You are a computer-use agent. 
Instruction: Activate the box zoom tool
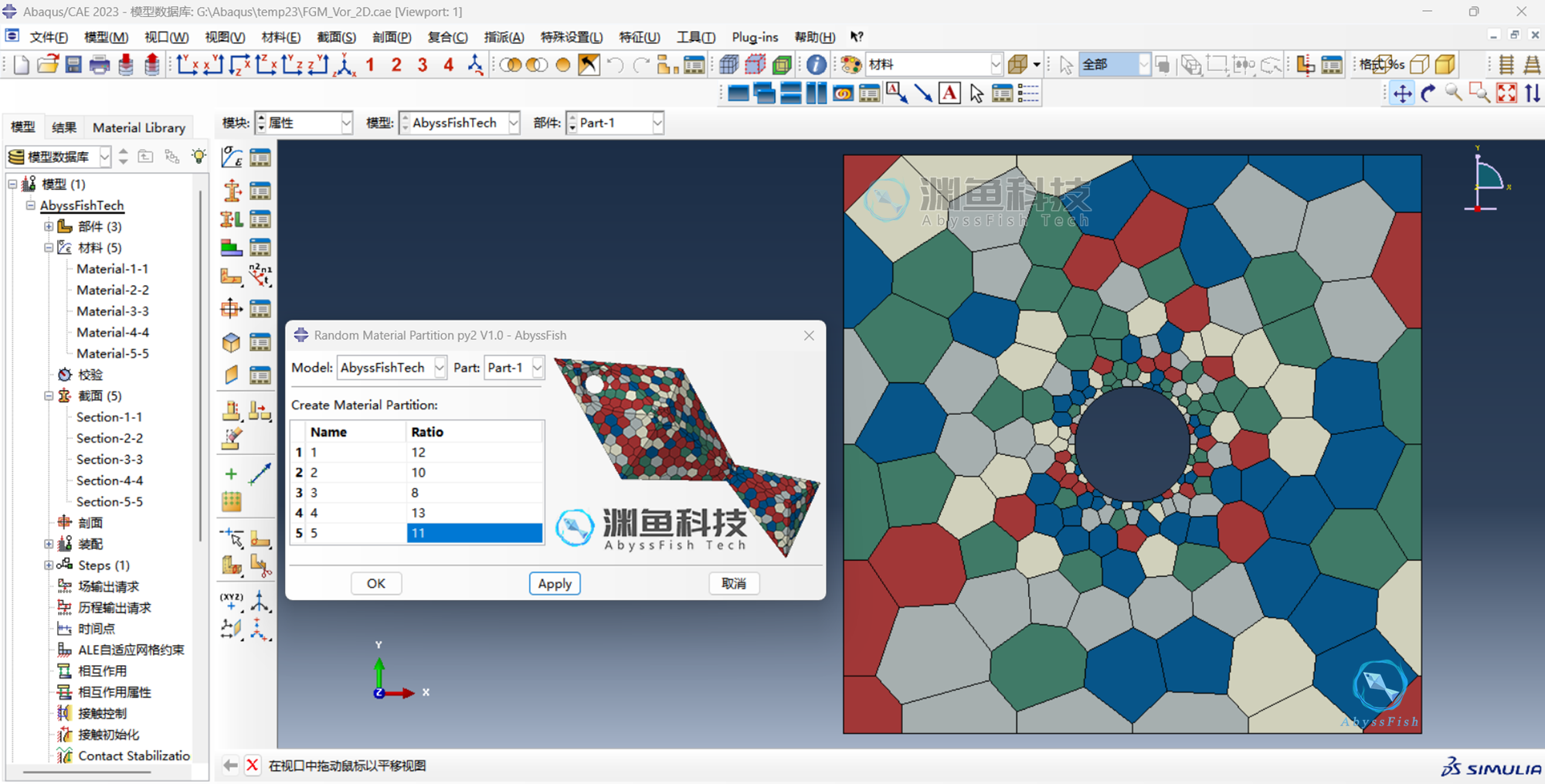click(1480, 93)
